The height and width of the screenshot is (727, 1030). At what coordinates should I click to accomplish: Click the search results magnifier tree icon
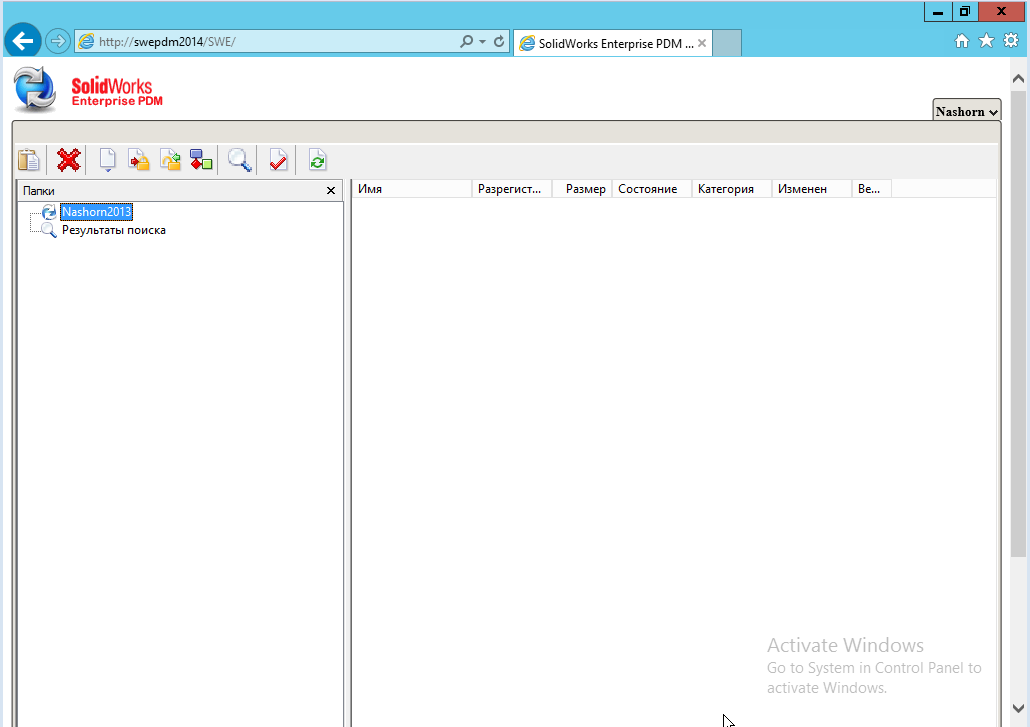pos(49,230)
